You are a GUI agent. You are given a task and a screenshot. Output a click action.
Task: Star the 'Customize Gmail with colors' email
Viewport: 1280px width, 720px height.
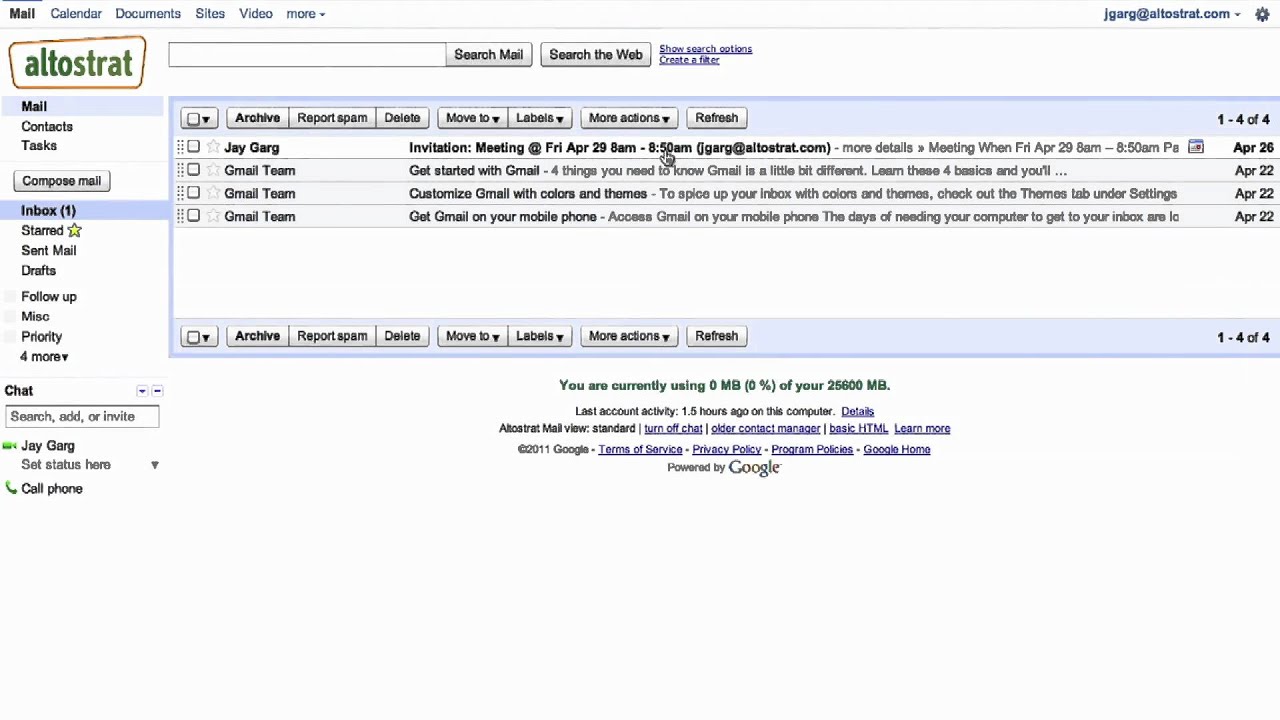click(x=213, y=193)
